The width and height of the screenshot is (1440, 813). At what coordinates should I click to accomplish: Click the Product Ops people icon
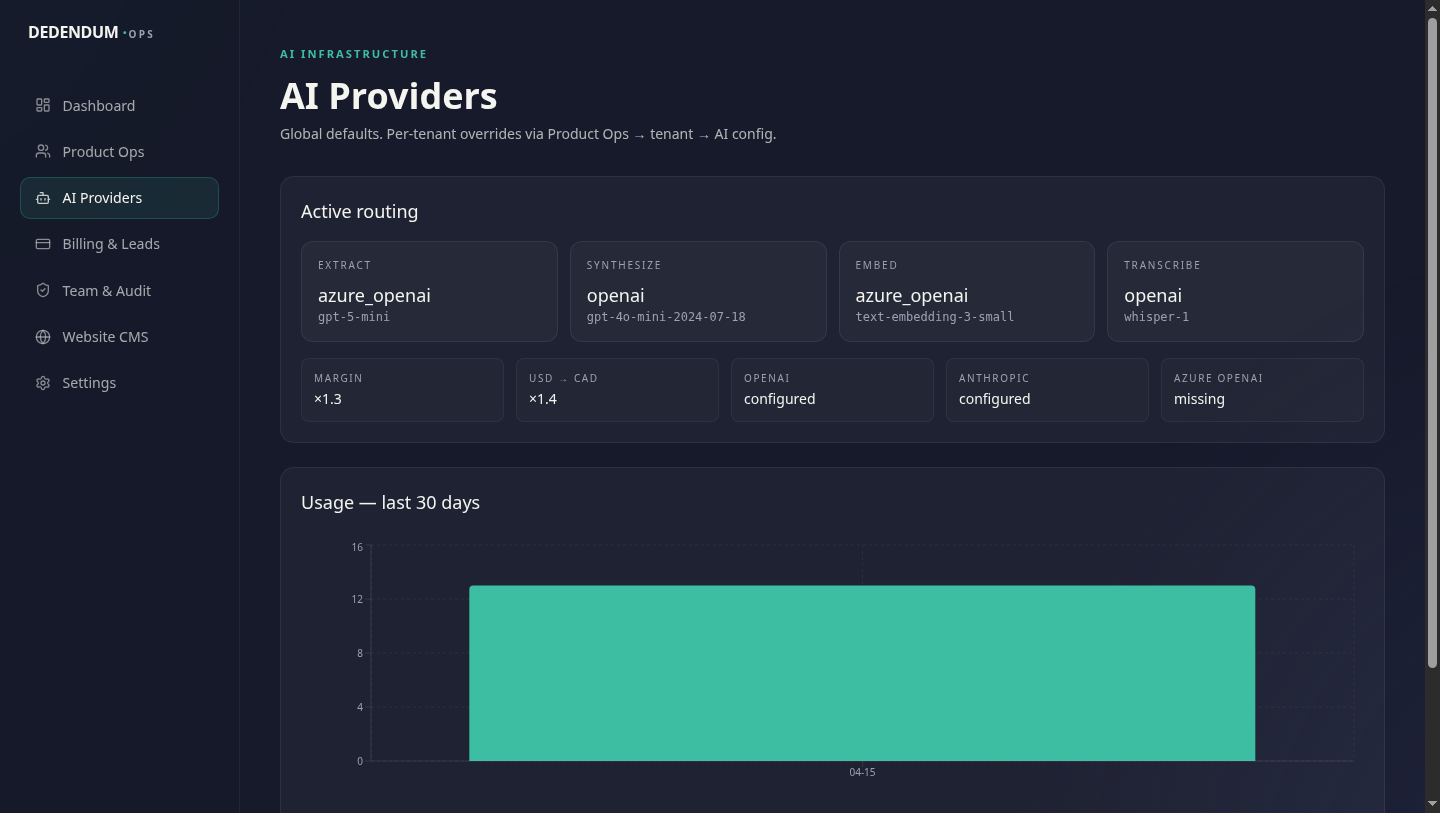(x=43, y=151)
